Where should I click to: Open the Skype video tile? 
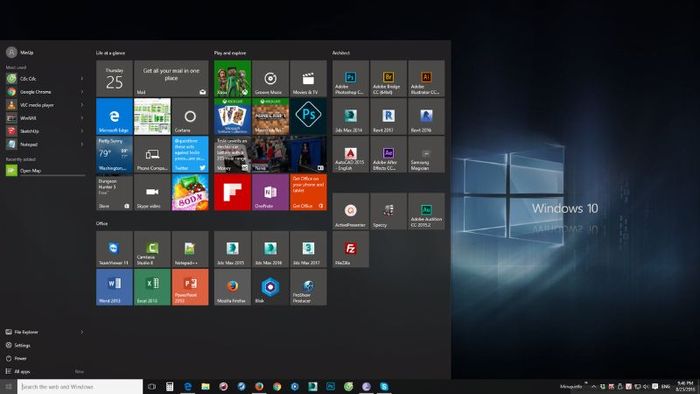(x=152, y=192)
